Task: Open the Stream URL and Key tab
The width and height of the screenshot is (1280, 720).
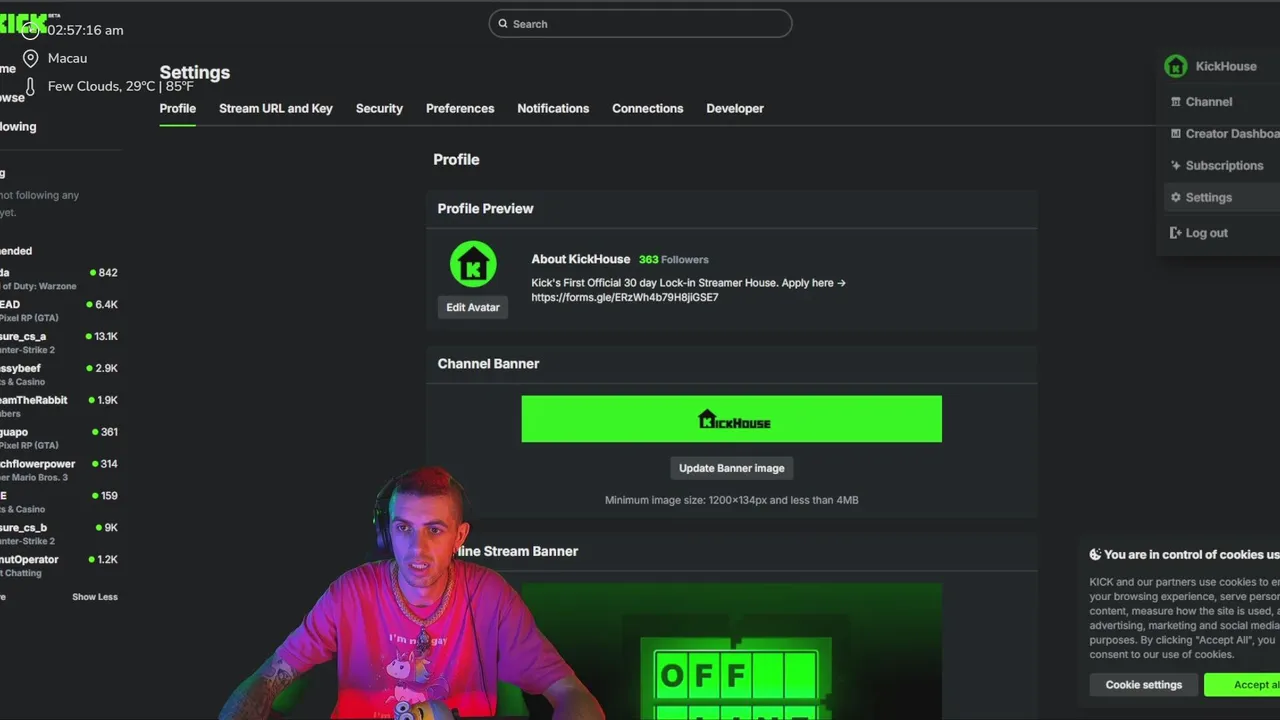Action: (276, 108)
